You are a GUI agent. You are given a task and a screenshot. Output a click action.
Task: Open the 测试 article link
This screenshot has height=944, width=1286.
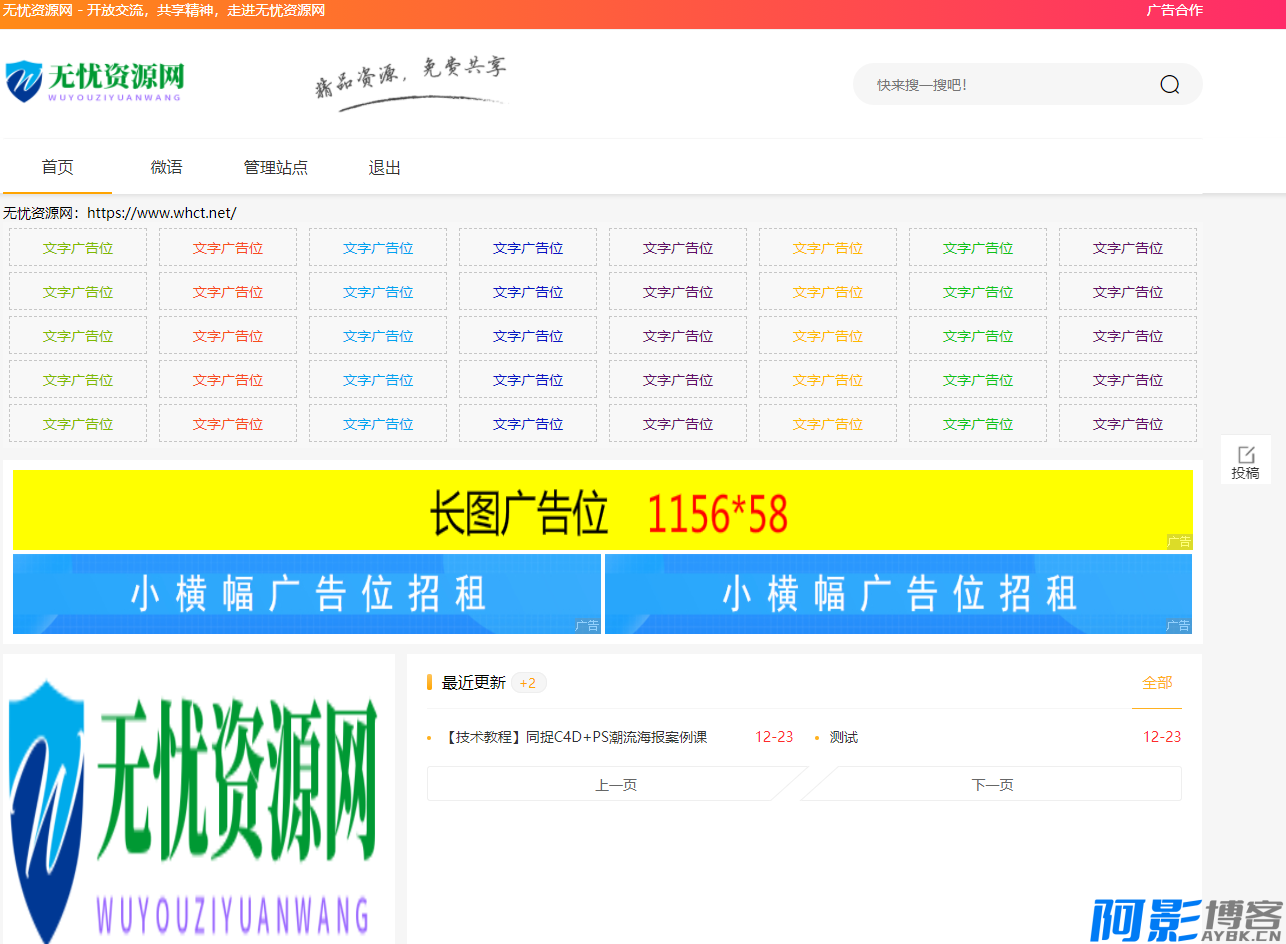(x=844, y=737)
